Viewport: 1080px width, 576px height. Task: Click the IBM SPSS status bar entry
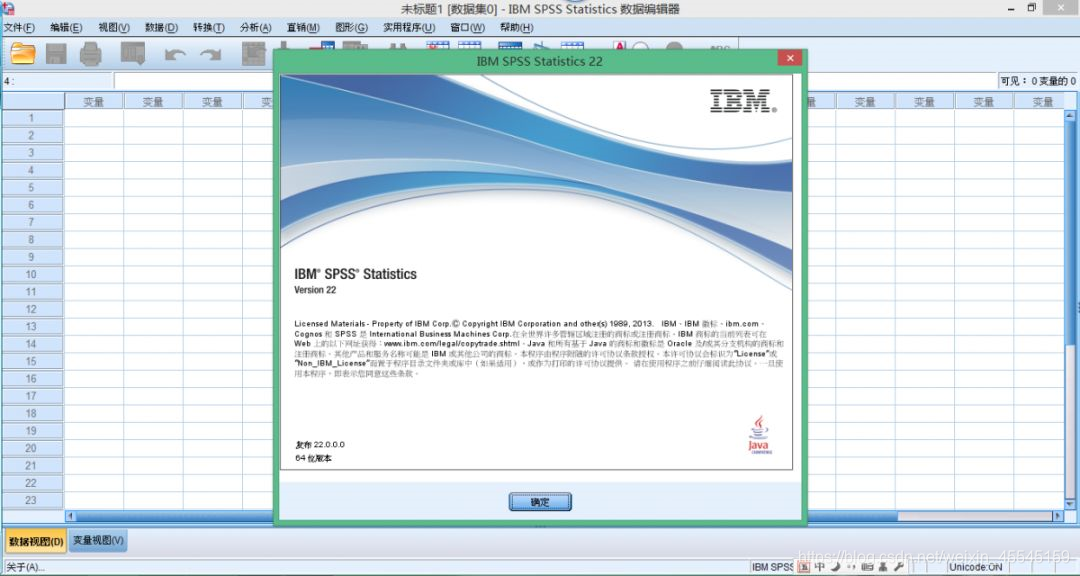[773, 567]
